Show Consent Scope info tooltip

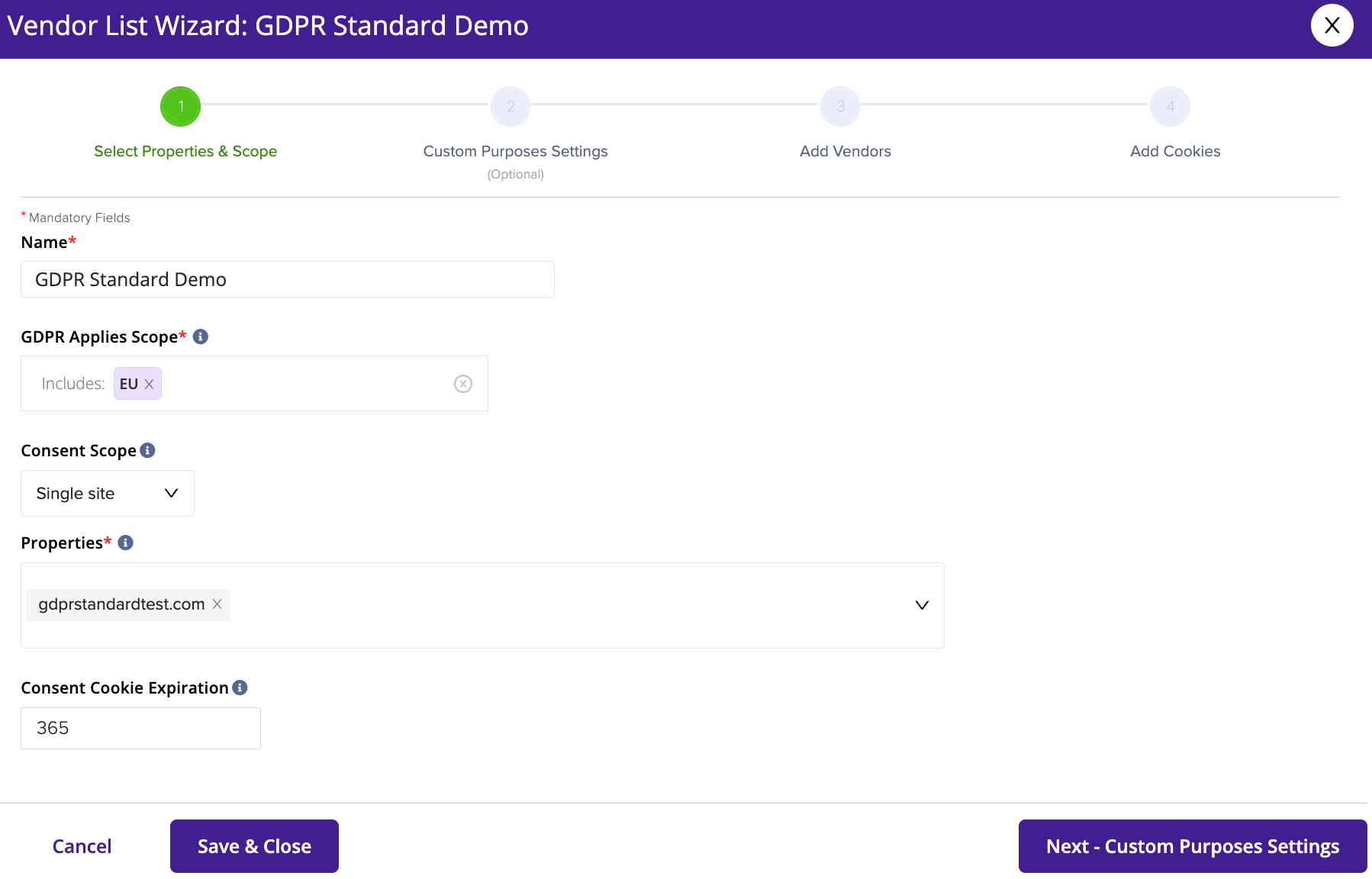pos(148,450)
